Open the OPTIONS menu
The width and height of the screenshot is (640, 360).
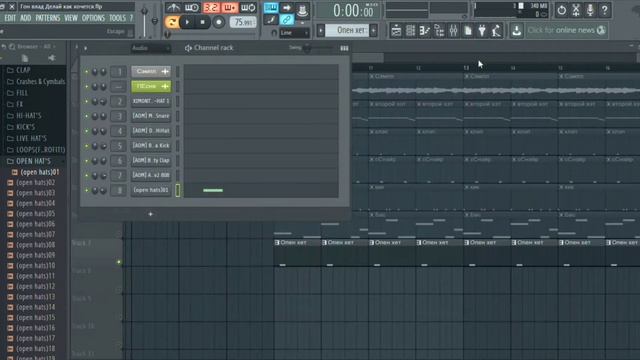tap(93, 18)
